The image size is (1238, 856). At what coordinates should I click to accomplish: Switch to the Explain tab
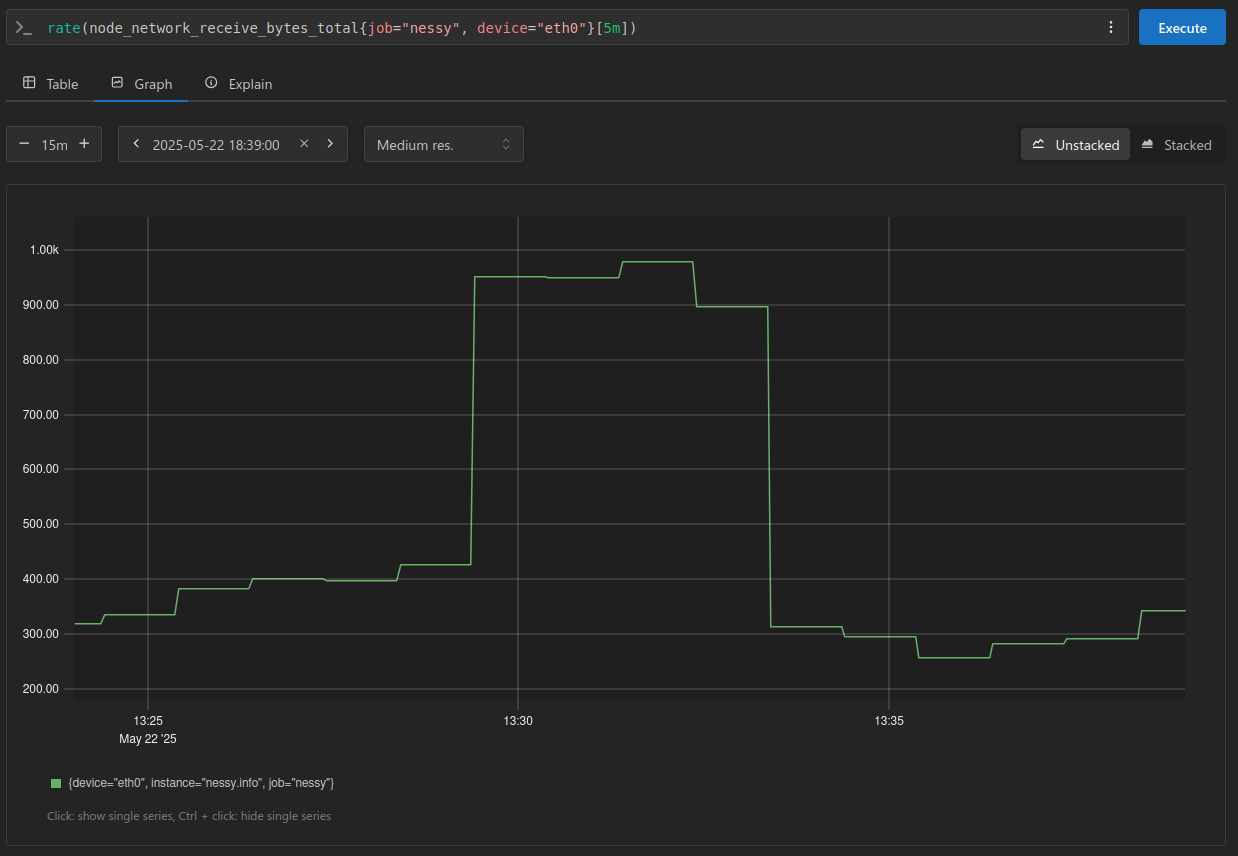coord(239,84)
